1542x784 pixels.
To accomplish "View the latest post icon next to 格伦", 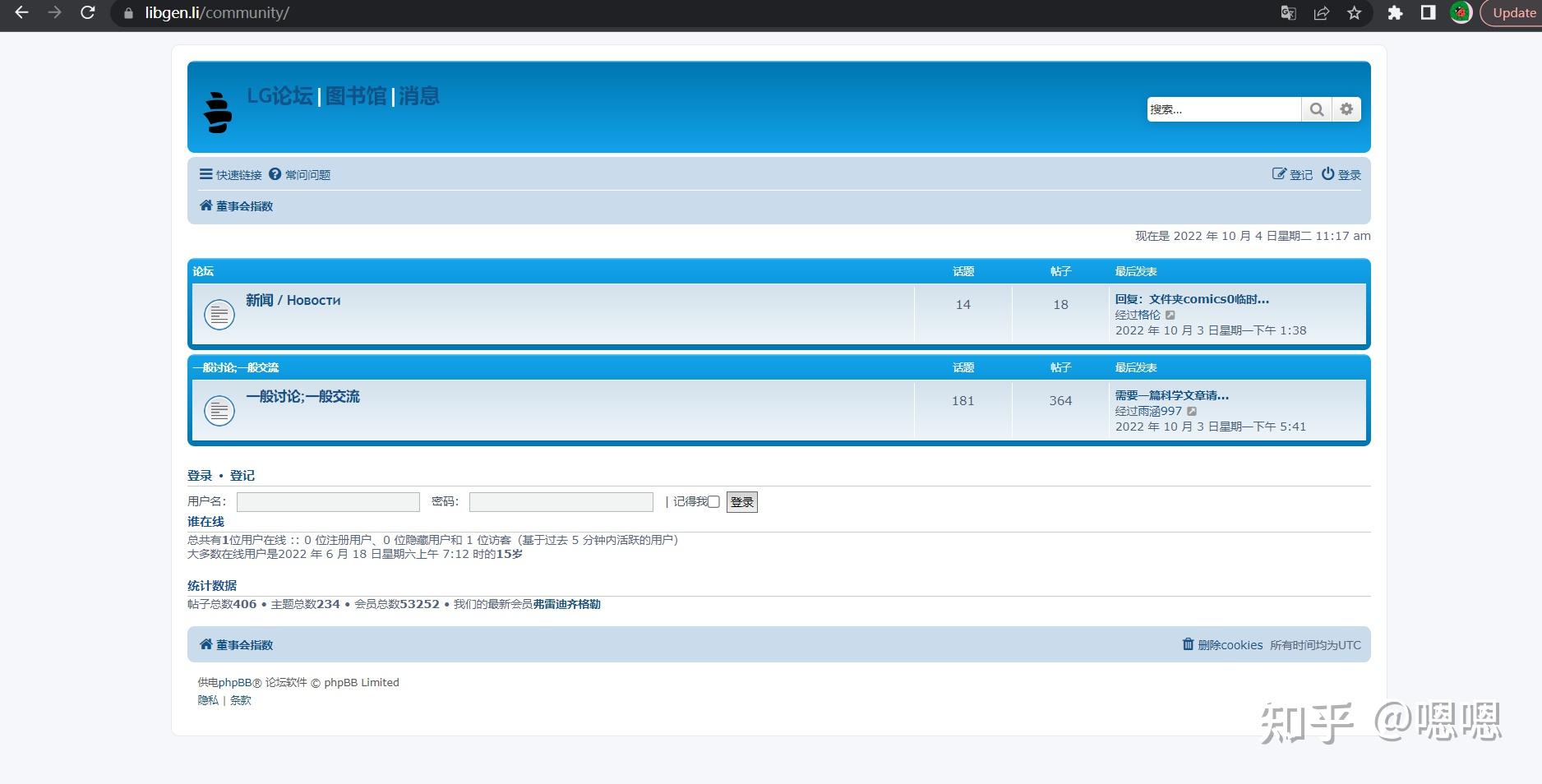I will [1170, 315].
